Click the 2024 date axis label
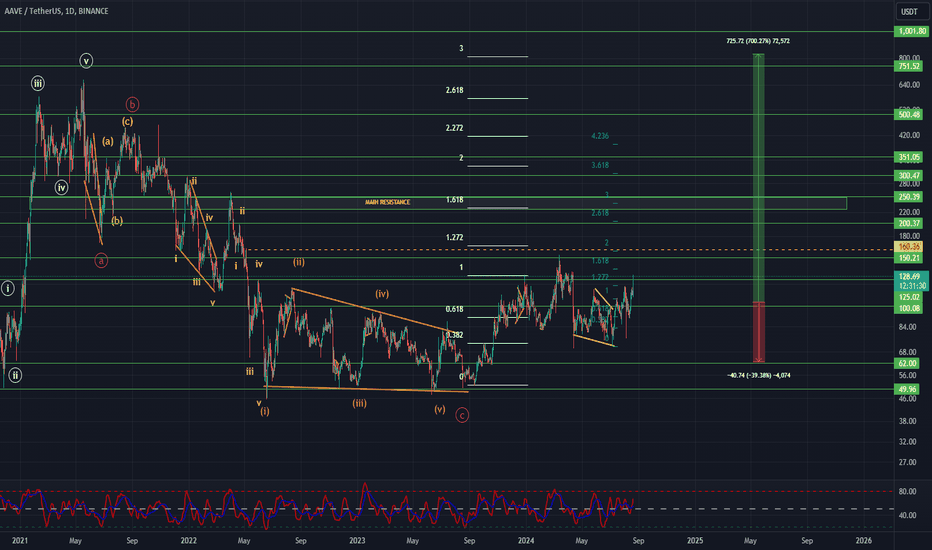This screenshot has width=932, height=550. pos(526,540)
